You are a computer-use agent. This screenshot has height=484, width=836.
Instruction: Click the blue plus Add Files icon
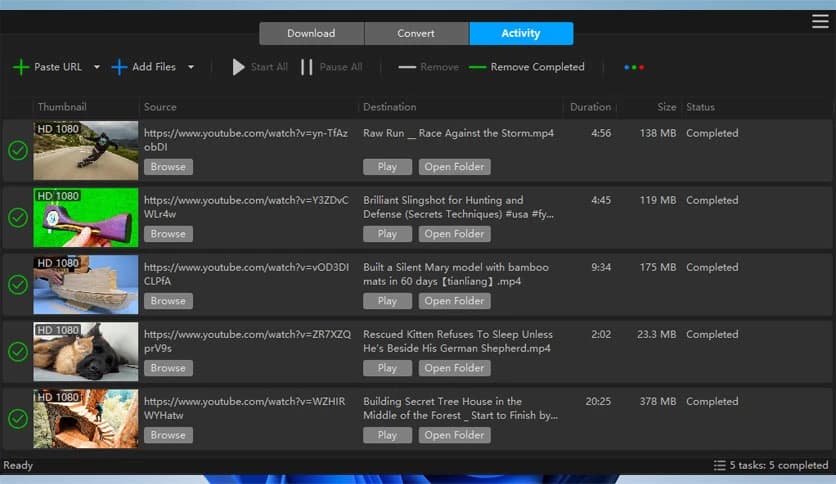tap(119, 67)
